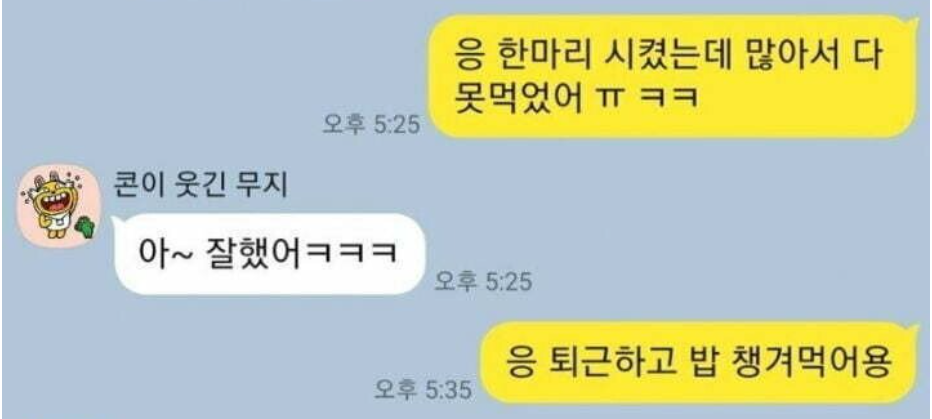This screenshot has height=419, width=932.
Task: Click the word 잘했어 in the white bubble
Action: (256, 256)
